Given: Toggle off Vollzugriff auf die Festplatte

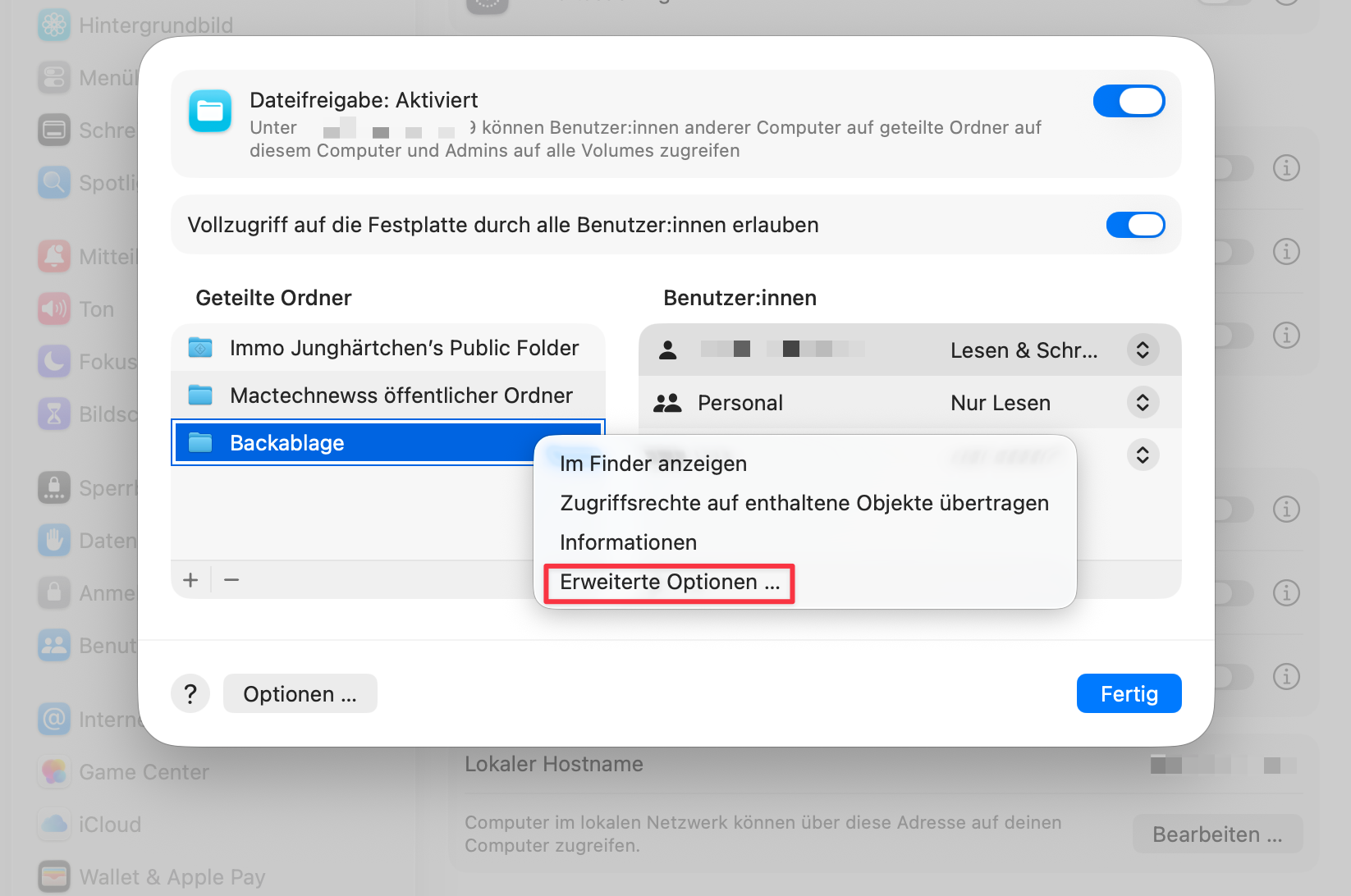Looking at the screenshot, I should [x=1135, y=225].
